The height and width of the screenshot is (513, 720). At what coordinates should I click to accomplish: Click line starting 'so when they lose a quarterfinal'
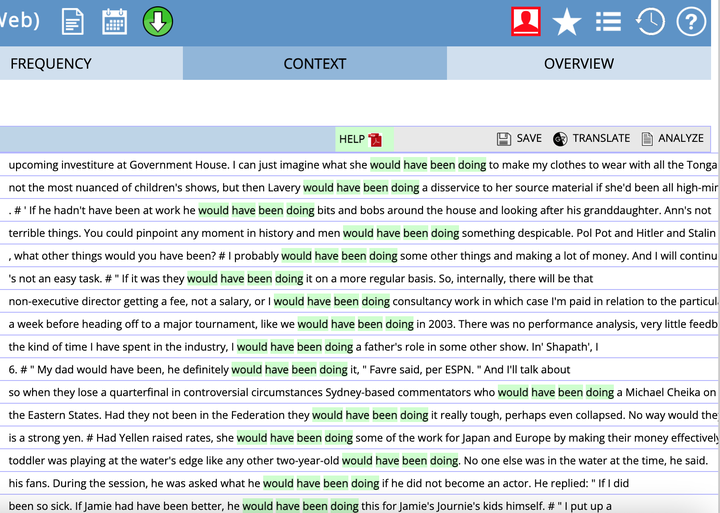[x=360, y=392]
